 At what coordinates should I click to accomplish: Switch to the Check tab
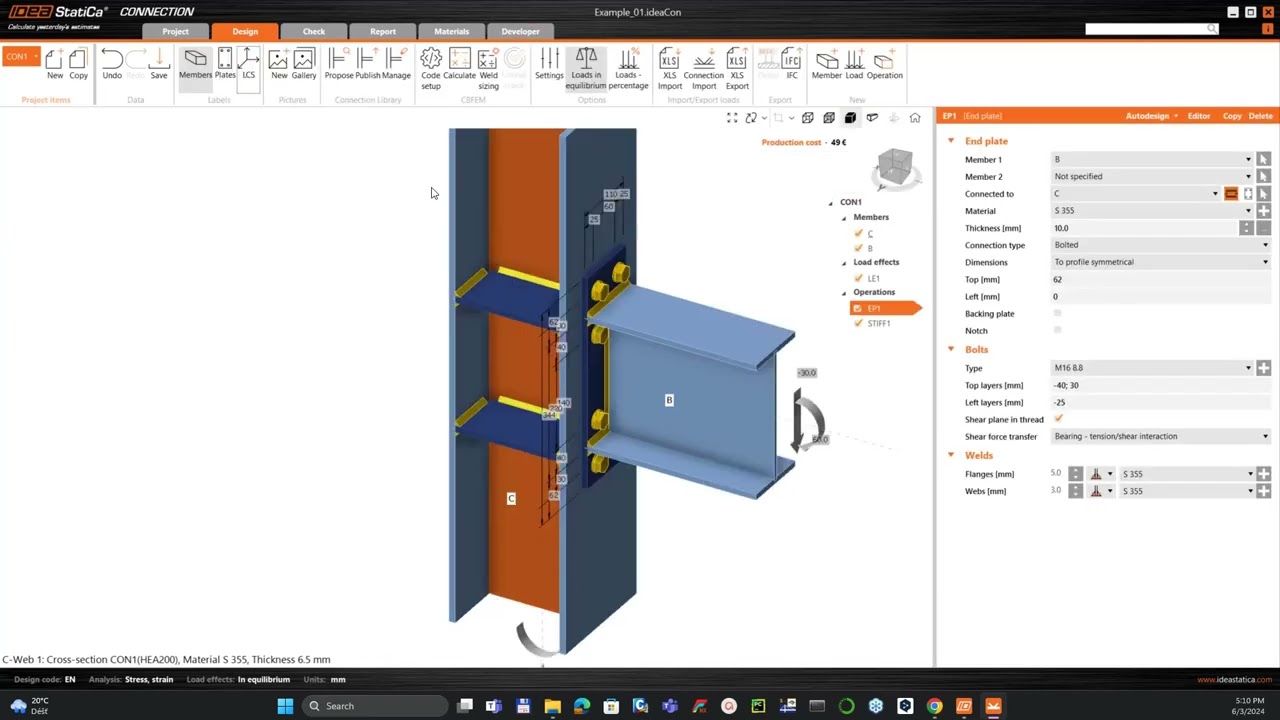coord(314,31)
